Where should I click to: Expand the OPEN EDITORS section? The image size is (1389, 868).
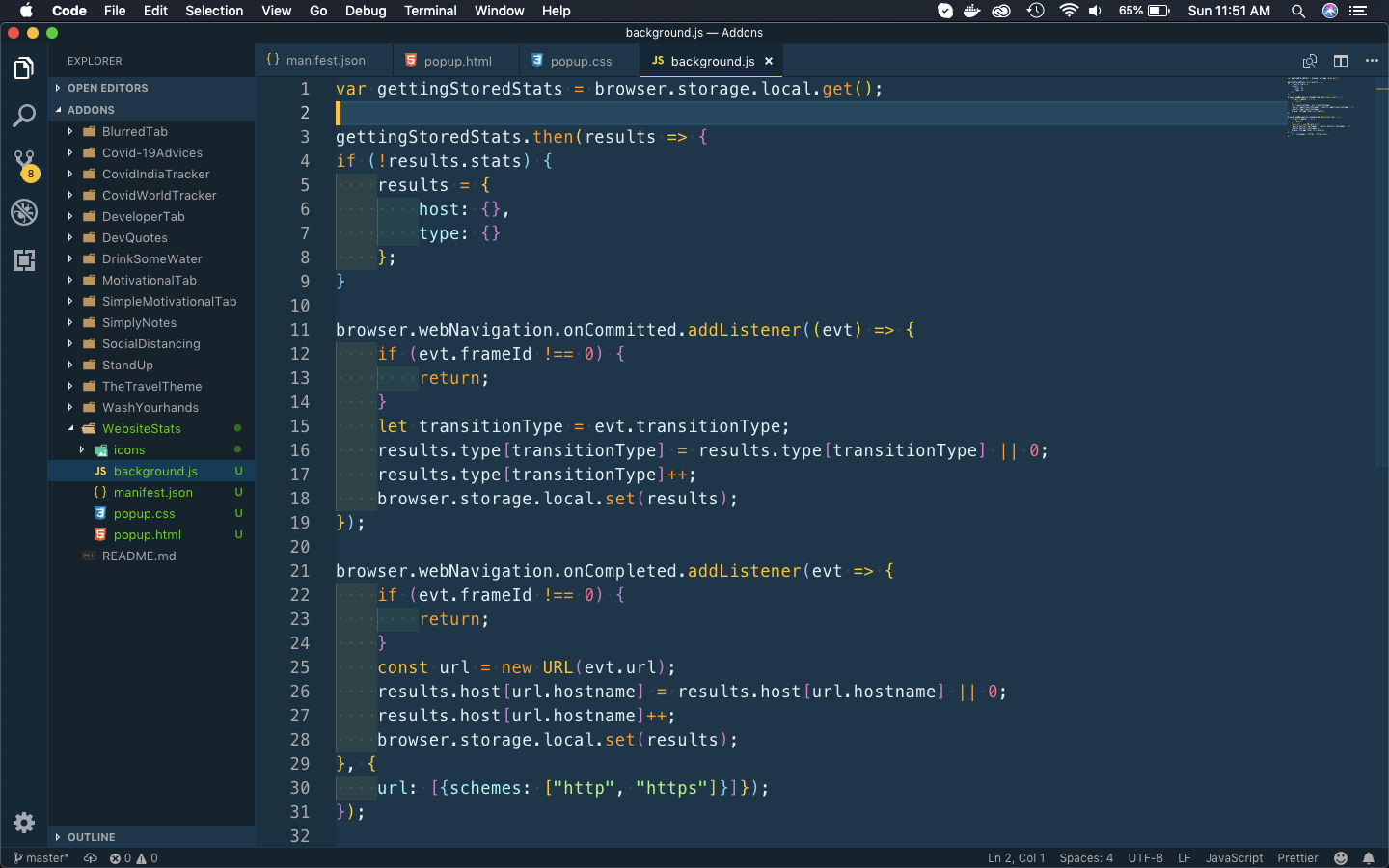(x=151, y=88)
